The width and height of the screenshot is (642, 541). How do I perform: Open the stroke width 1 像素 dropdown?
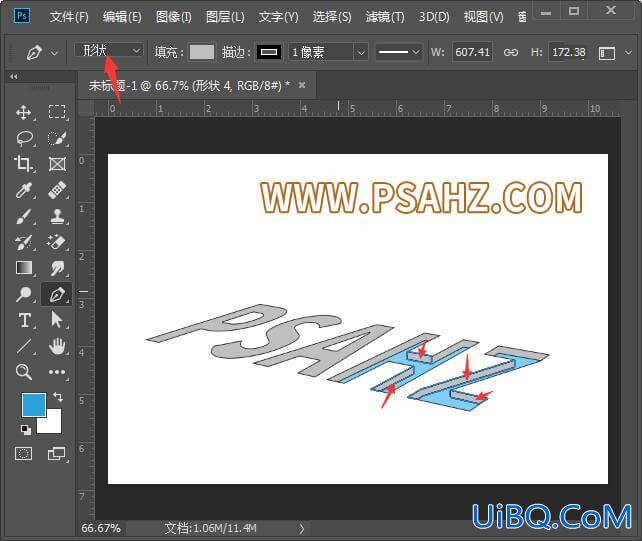pos(361,52)
